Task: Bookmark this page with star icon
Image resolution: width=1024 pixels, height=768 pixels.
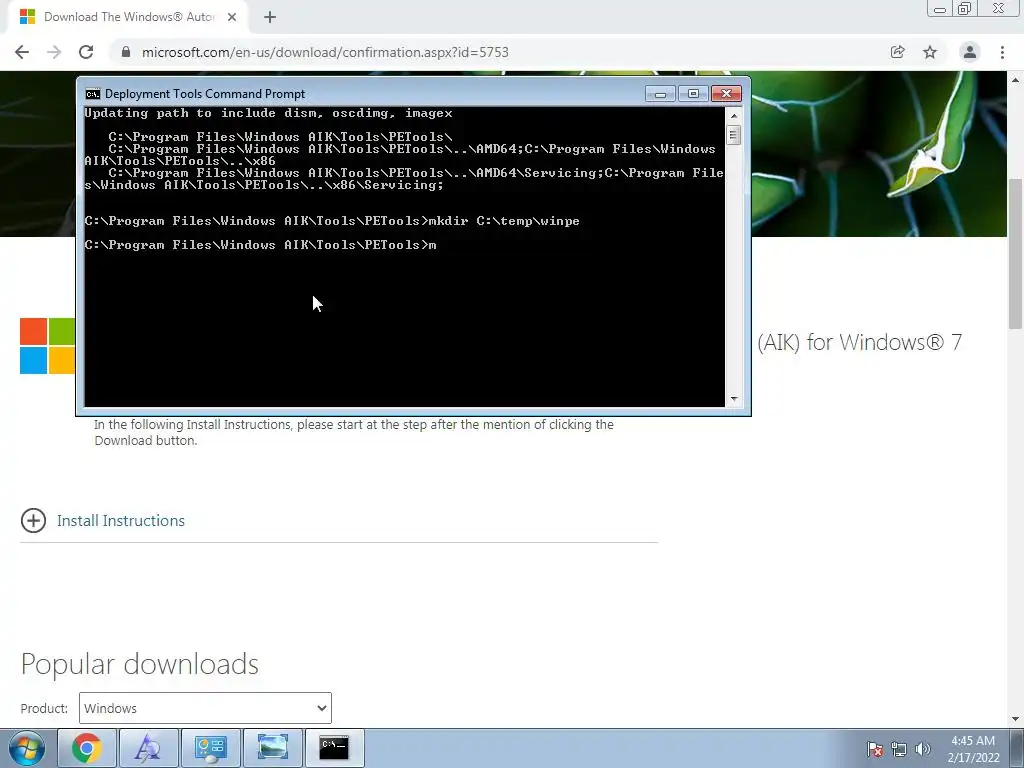Action: pos(930,52)
